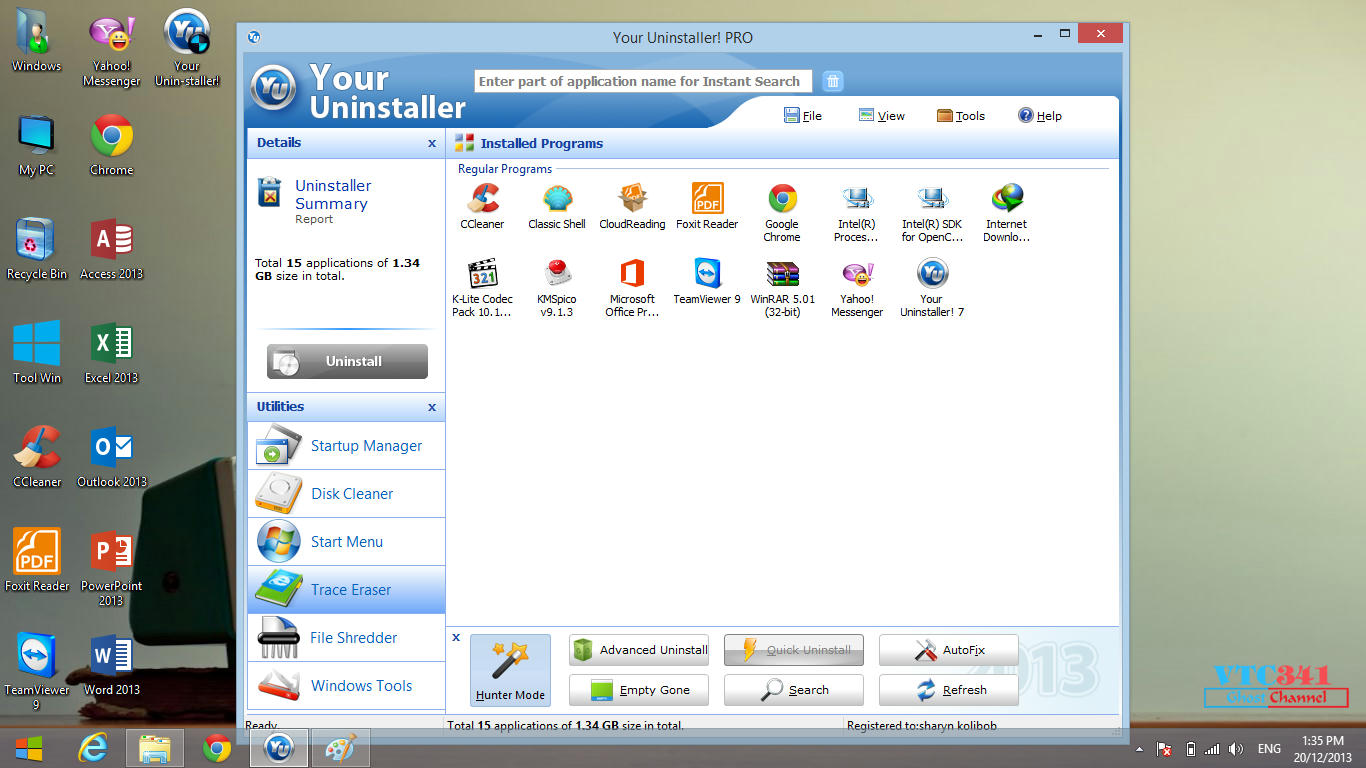
Task: Click the Regular Programs group label
Action: click(x=505, y=169)
